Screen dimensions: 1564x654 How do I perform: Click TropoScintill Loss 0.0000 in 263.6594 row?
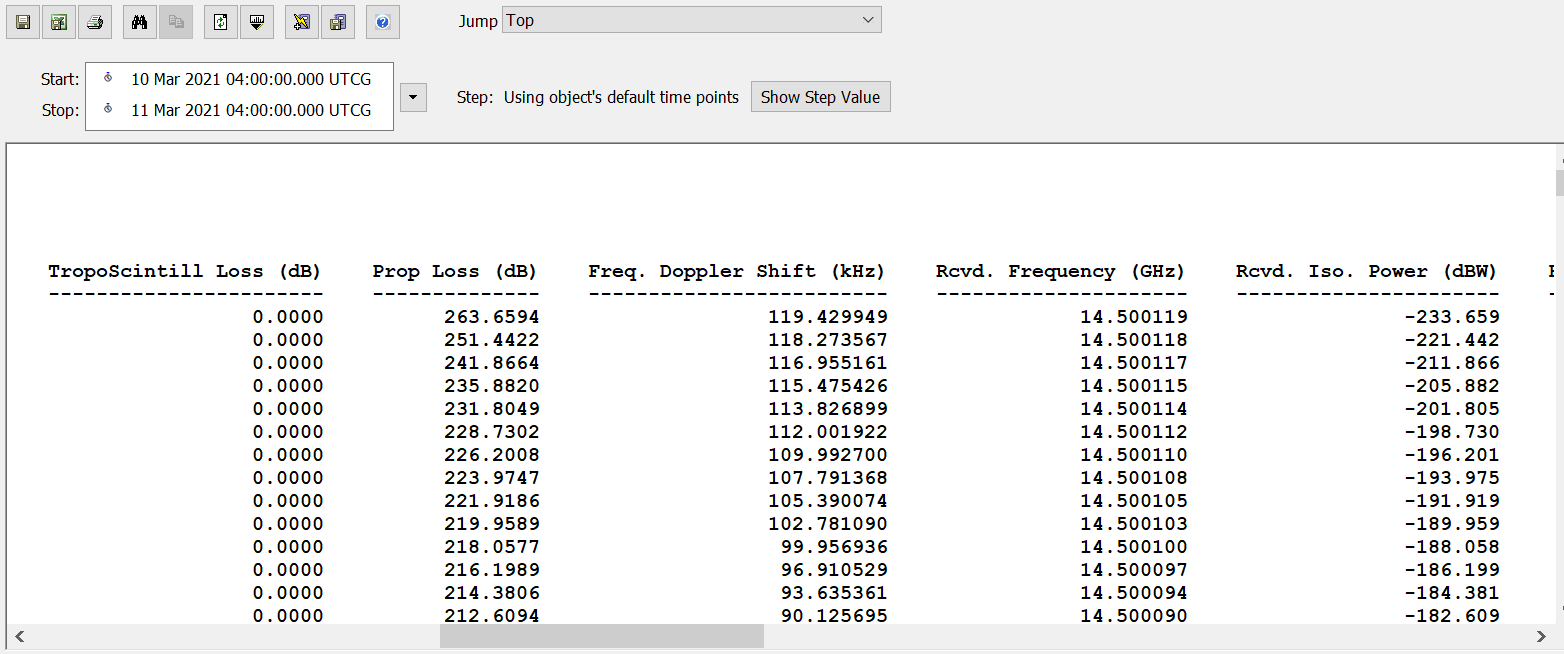pyautogui.click(x=288, y=317)
